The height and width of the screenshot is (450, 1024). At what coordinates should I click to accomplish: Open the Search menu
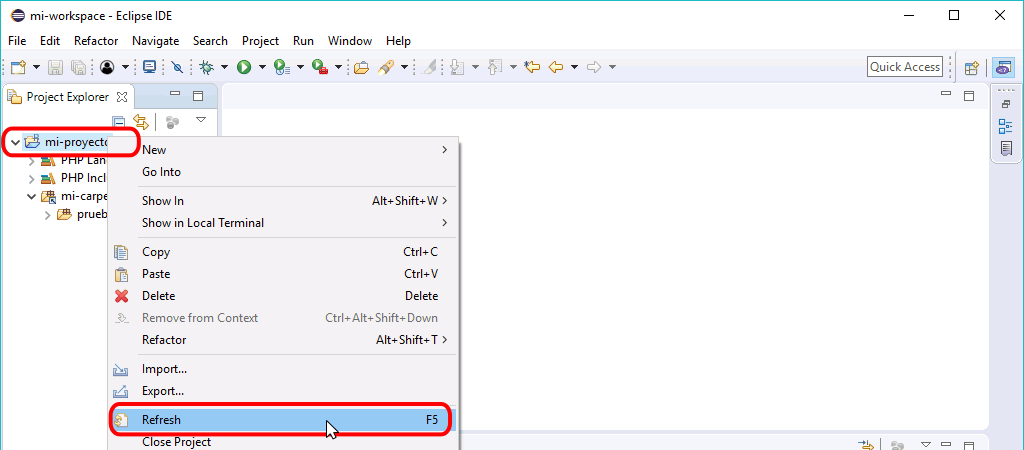coord(210,40)
